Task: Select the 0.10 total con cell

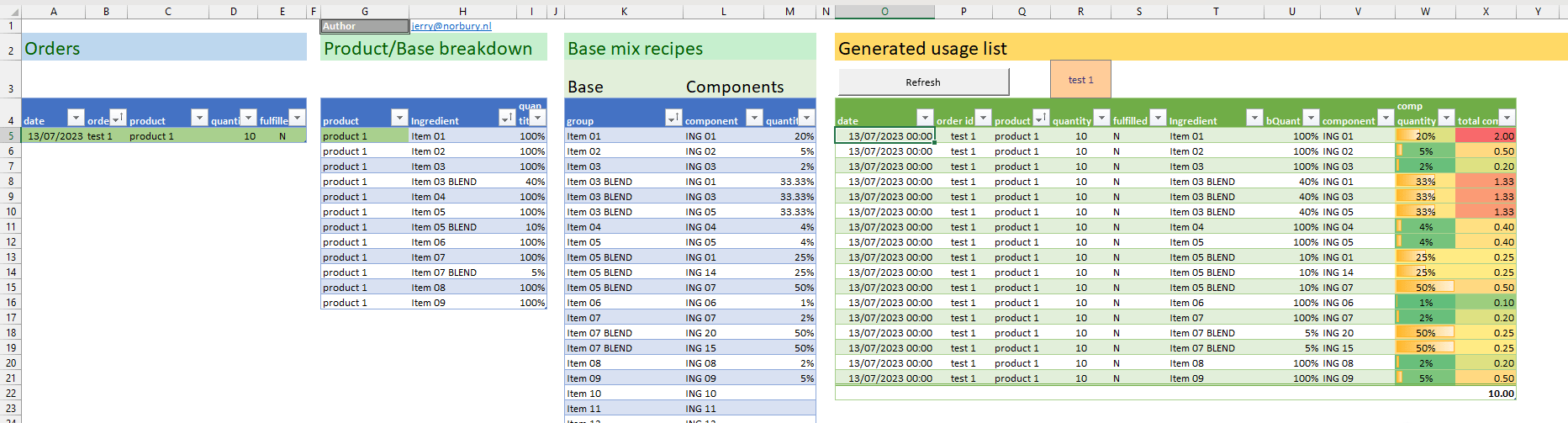Action: tap(1486, 302)
